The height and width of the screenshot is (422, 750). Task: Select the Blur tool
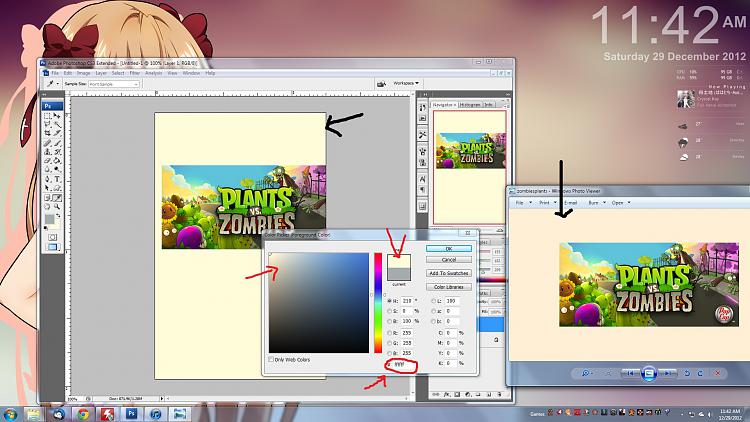point(47,169)
